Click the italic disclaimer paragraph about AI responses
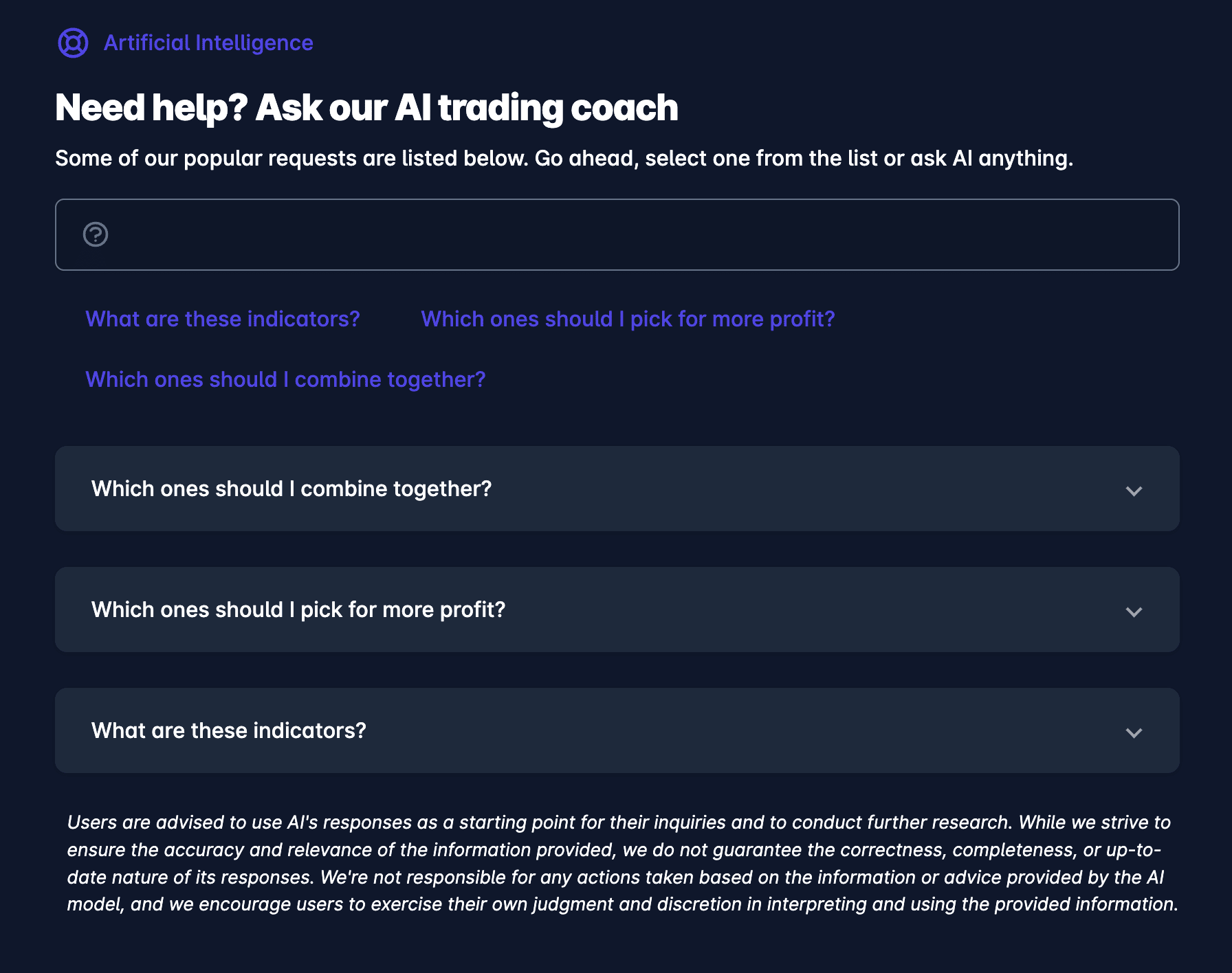The width and height of the screenshot is (1232, 973). point(622,863)
